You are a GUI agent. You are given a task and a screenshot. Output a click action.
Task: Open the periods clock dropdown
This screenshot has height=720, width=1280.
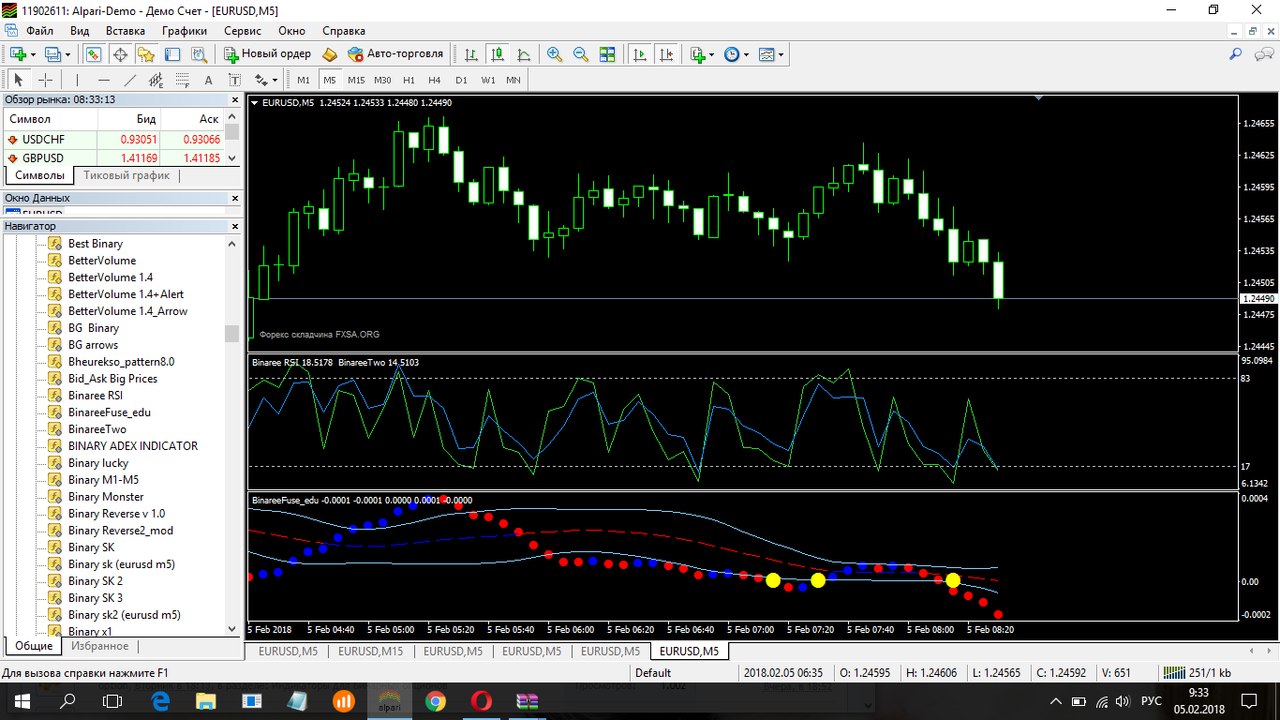736,54
